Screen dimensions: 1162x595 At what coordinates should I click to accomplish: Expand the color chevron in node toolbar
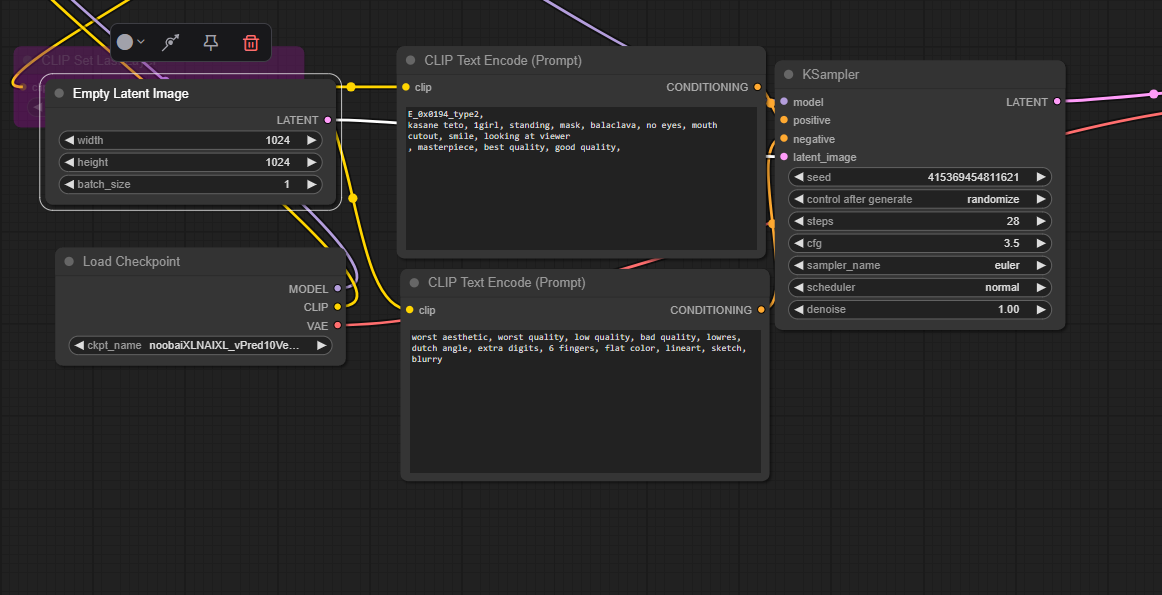pos(141,42)
